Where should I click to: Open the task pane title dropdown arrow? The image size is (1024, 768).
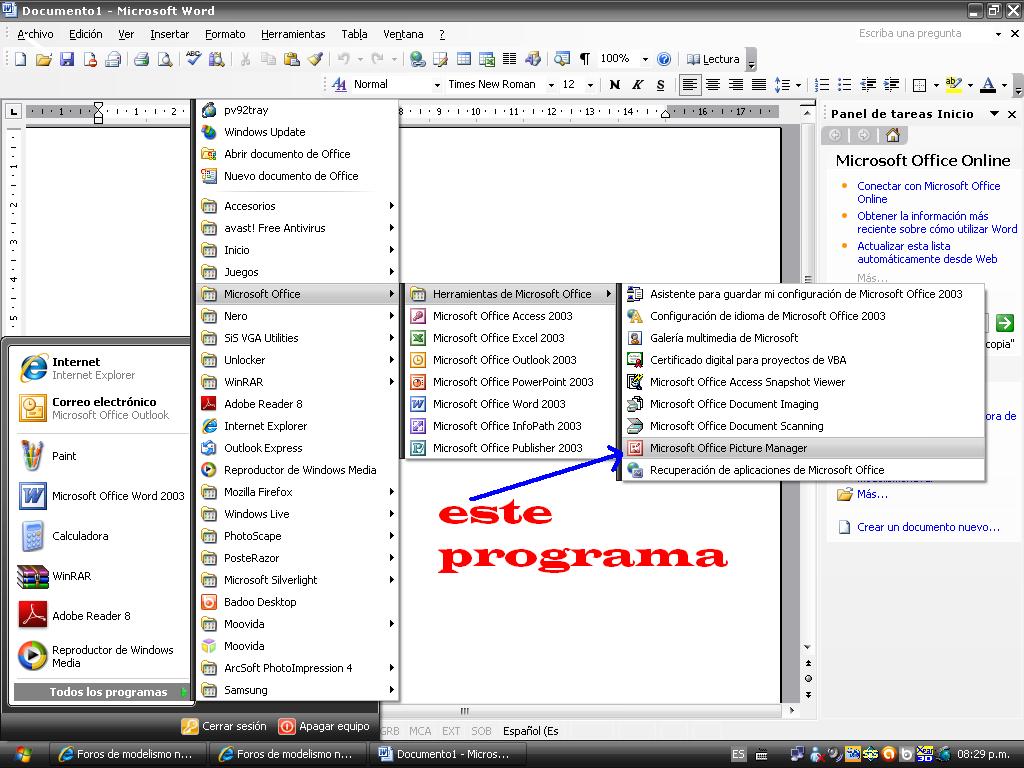(x=994, y=114)
